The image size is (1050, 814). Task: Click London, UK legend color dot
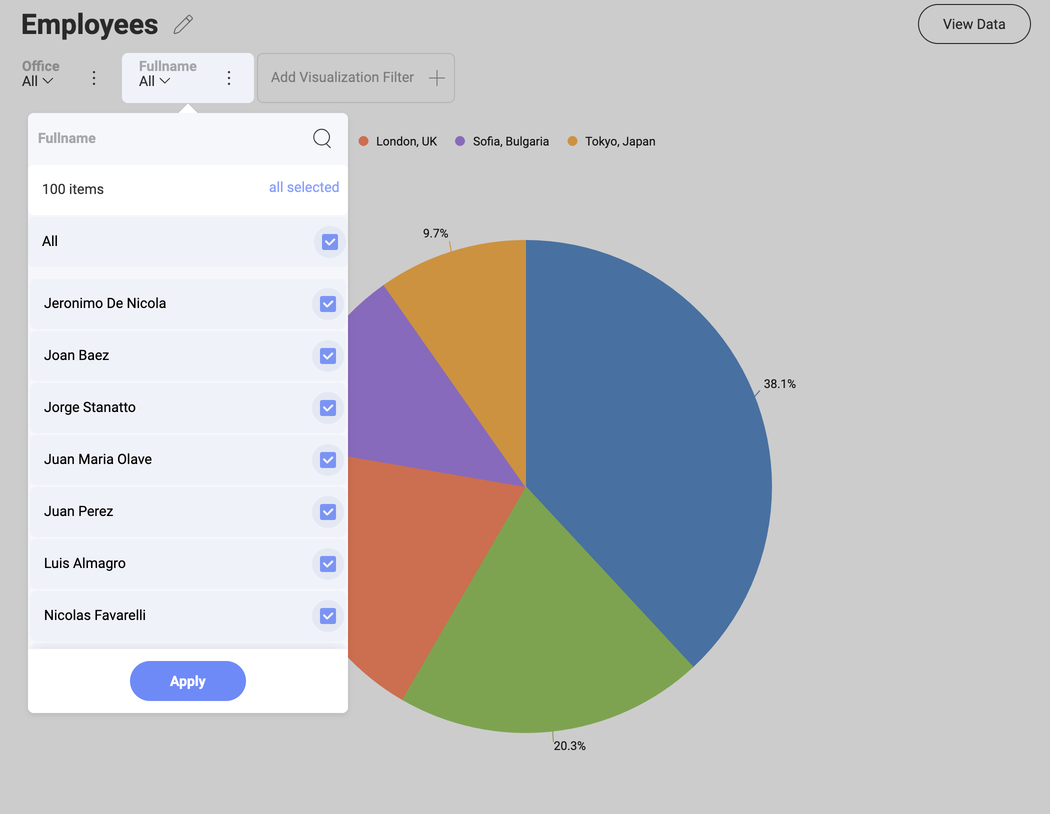[364, 141]
